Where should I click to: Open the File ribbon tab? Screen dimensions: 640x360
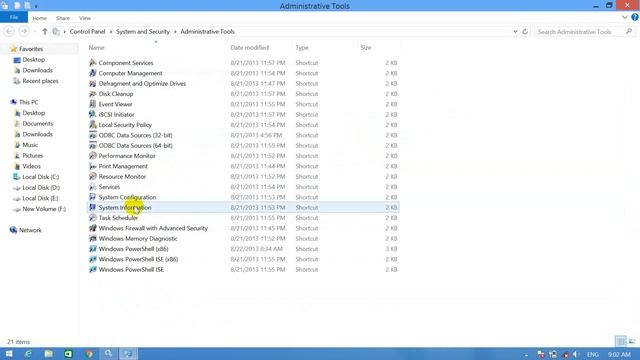click(x=14, y=18)
